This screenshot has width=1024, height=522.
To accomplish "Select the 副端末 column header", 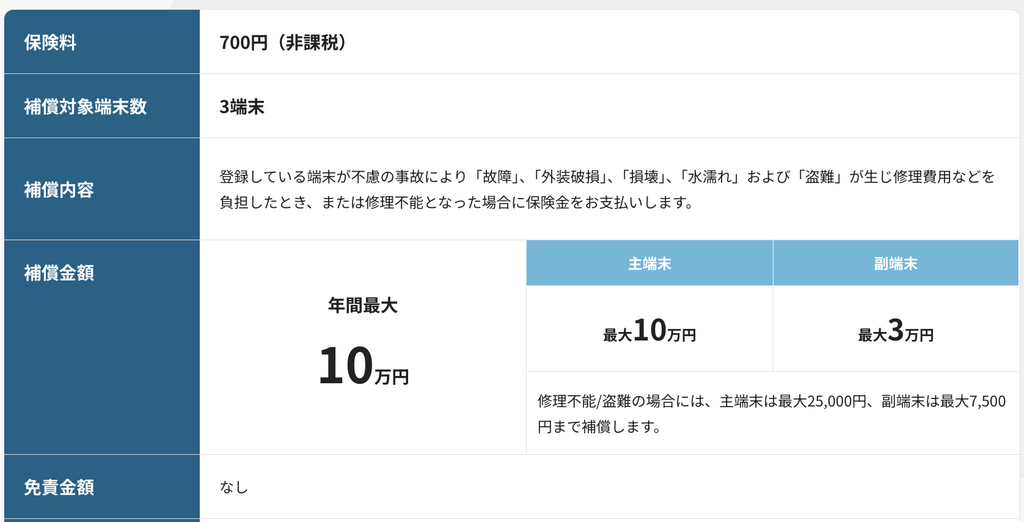I will [x=895, y=264].
